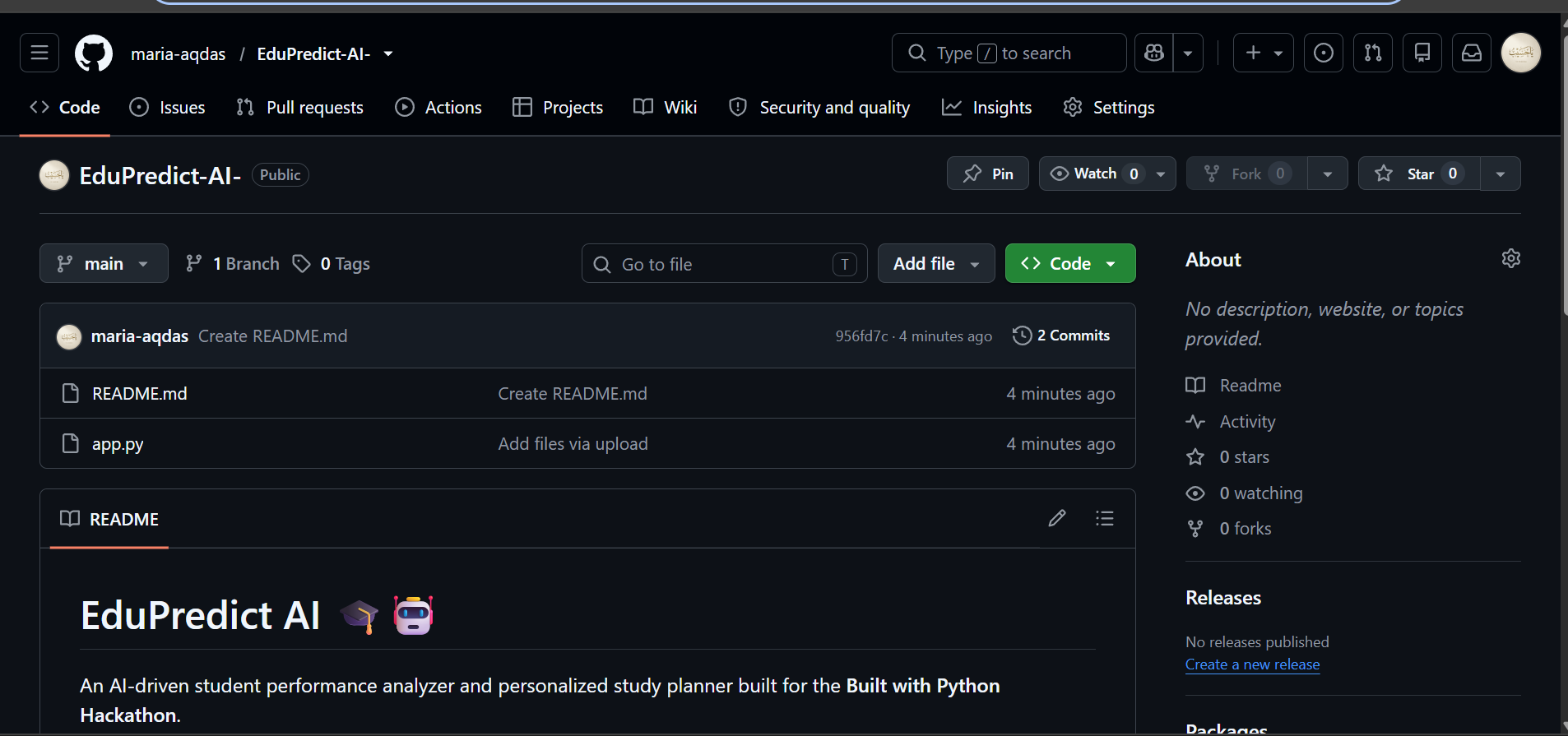The width and height of the screenshot is (1568, 736).
Task: Open the notifications inbox icon
Action: (1472, 53)
